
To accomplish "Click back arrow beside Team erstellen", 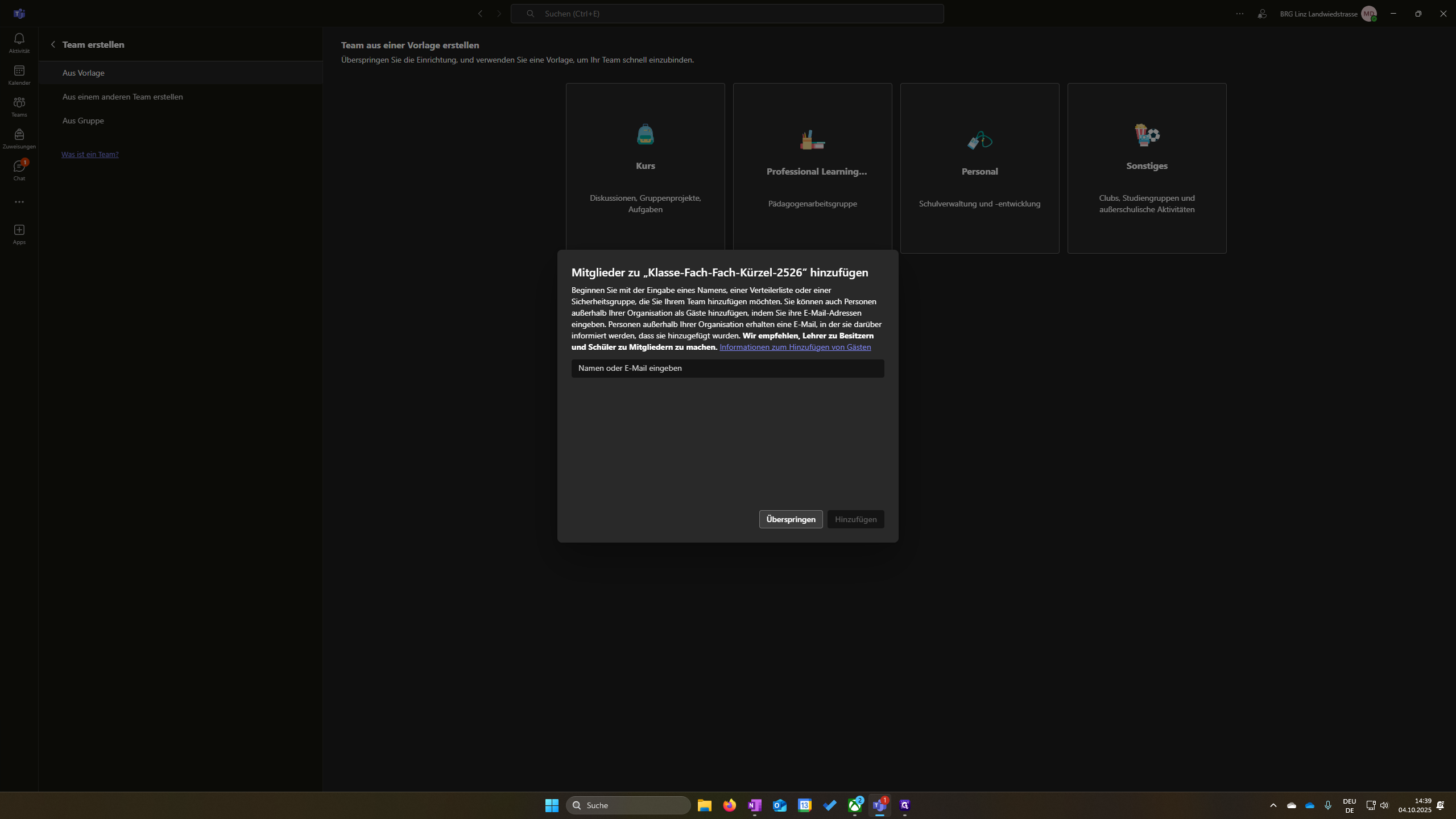I will (53, 44).
